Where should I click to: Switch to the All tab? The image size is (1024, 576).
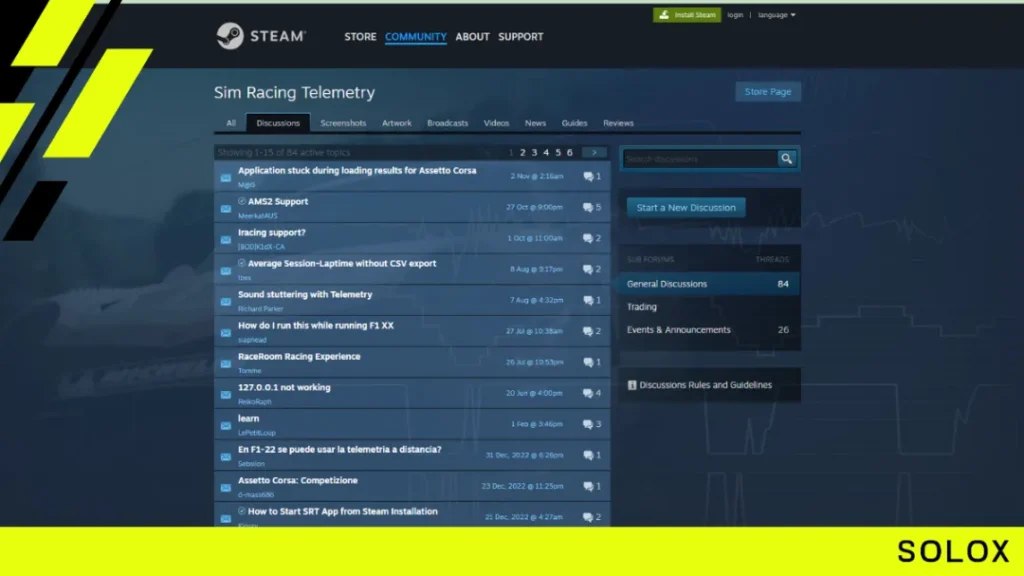click(x=231, y=123)
